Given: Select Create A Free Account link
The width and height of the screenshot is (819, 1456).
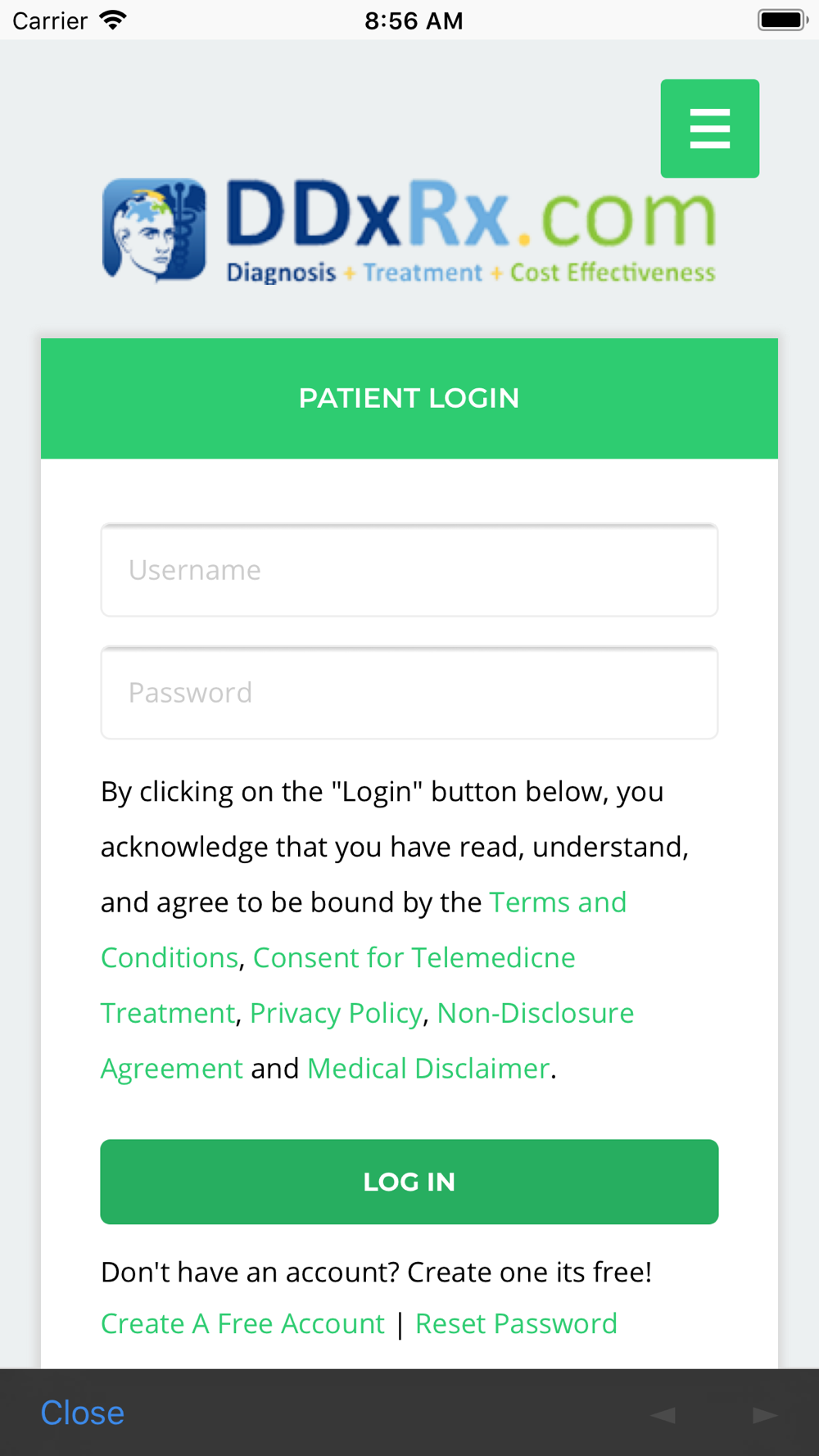Looking at the screenshot, I should [x=242, y=1324].
